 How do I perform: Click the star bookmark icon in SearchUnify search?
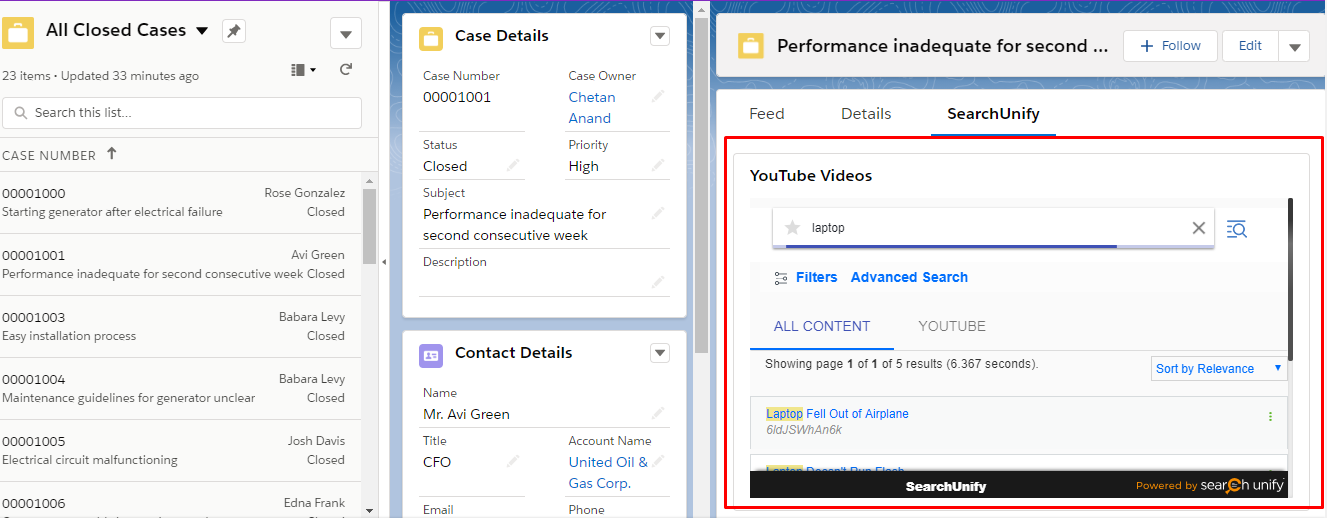[x=793, y=228]
